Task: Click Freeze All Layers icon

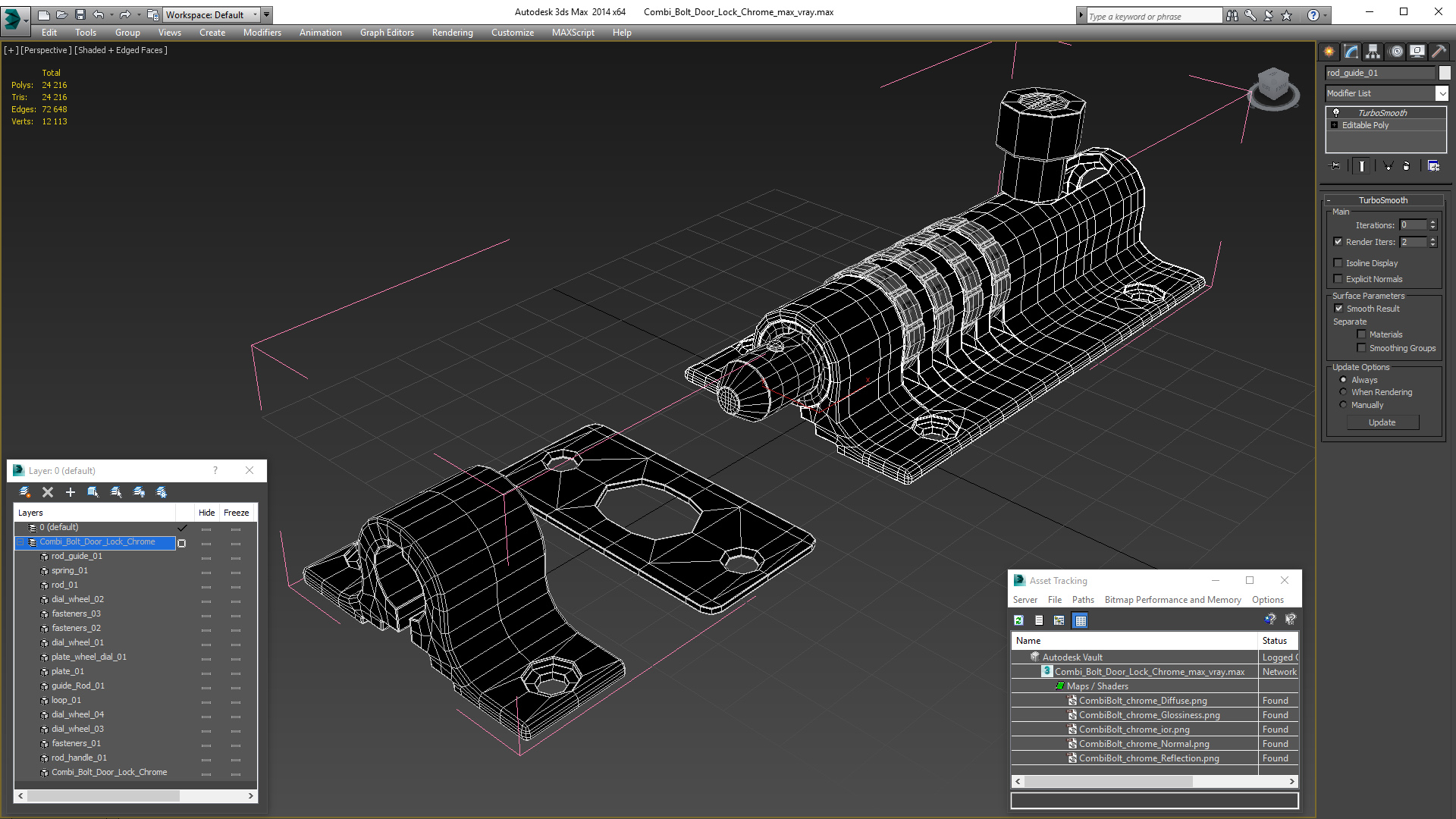Action: [162, 492]
